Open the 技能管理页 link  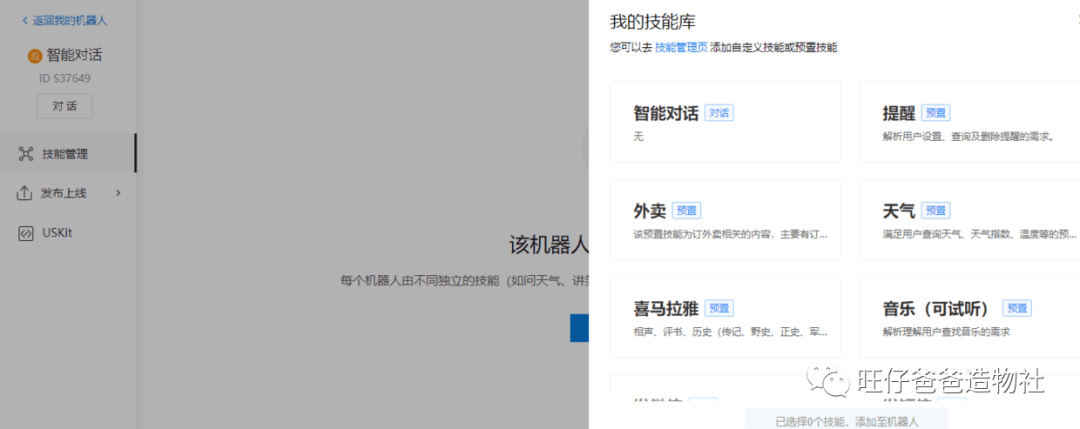681,48
